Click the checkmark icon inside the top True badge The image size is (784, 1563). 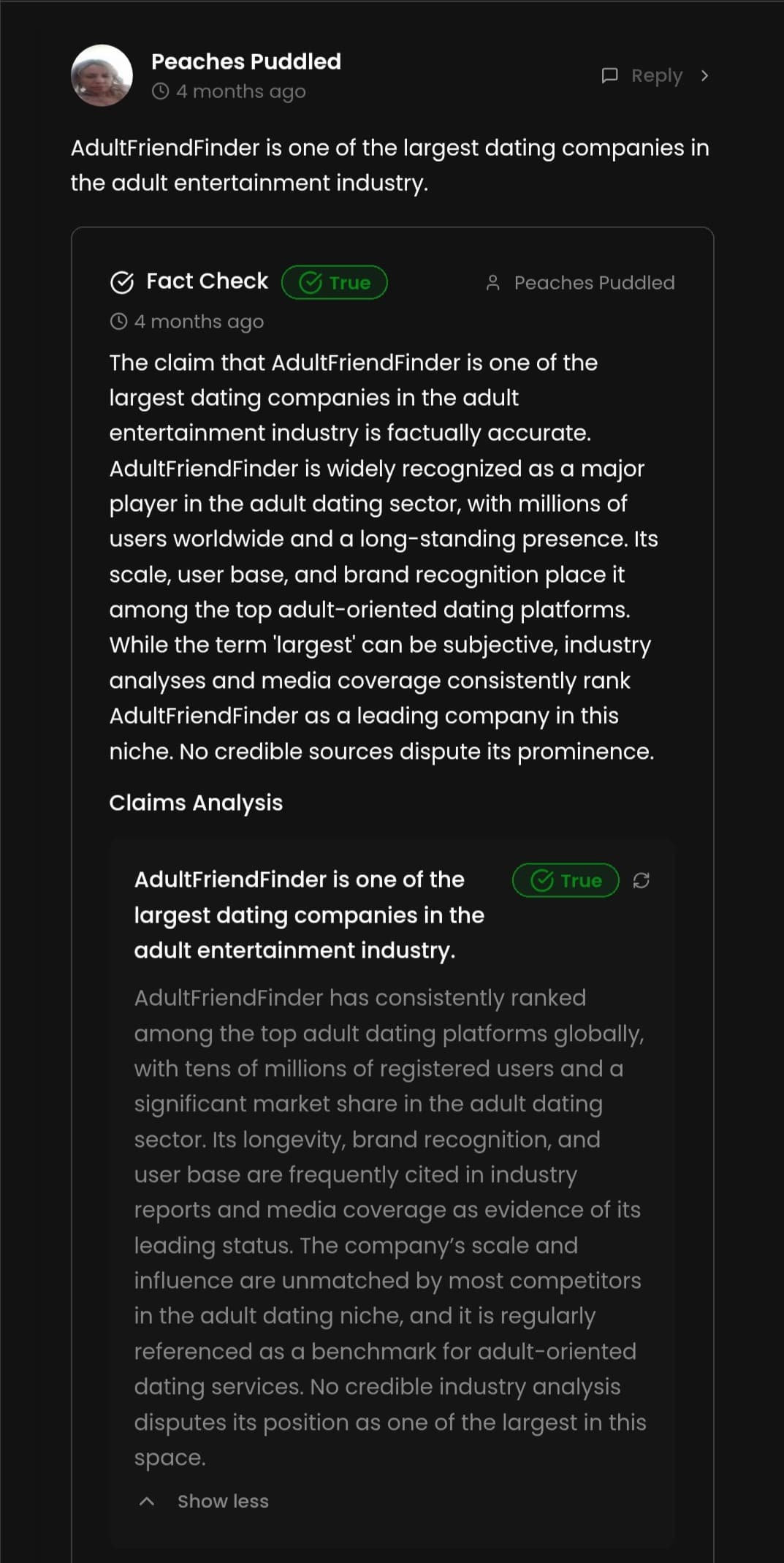coord(311,282)
